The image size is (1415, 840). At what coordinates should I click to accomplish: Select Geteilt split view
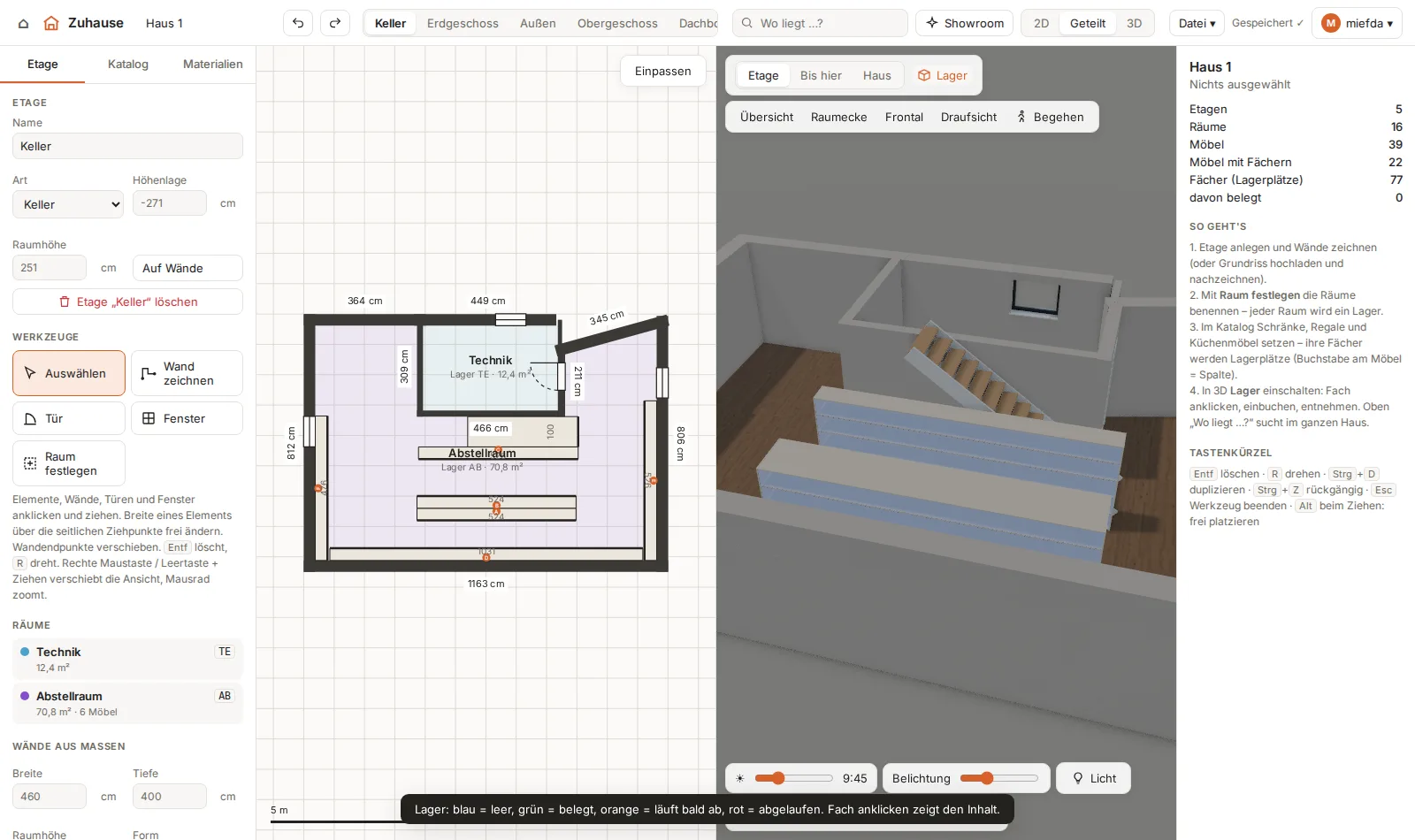click(x=1088, y=23)
